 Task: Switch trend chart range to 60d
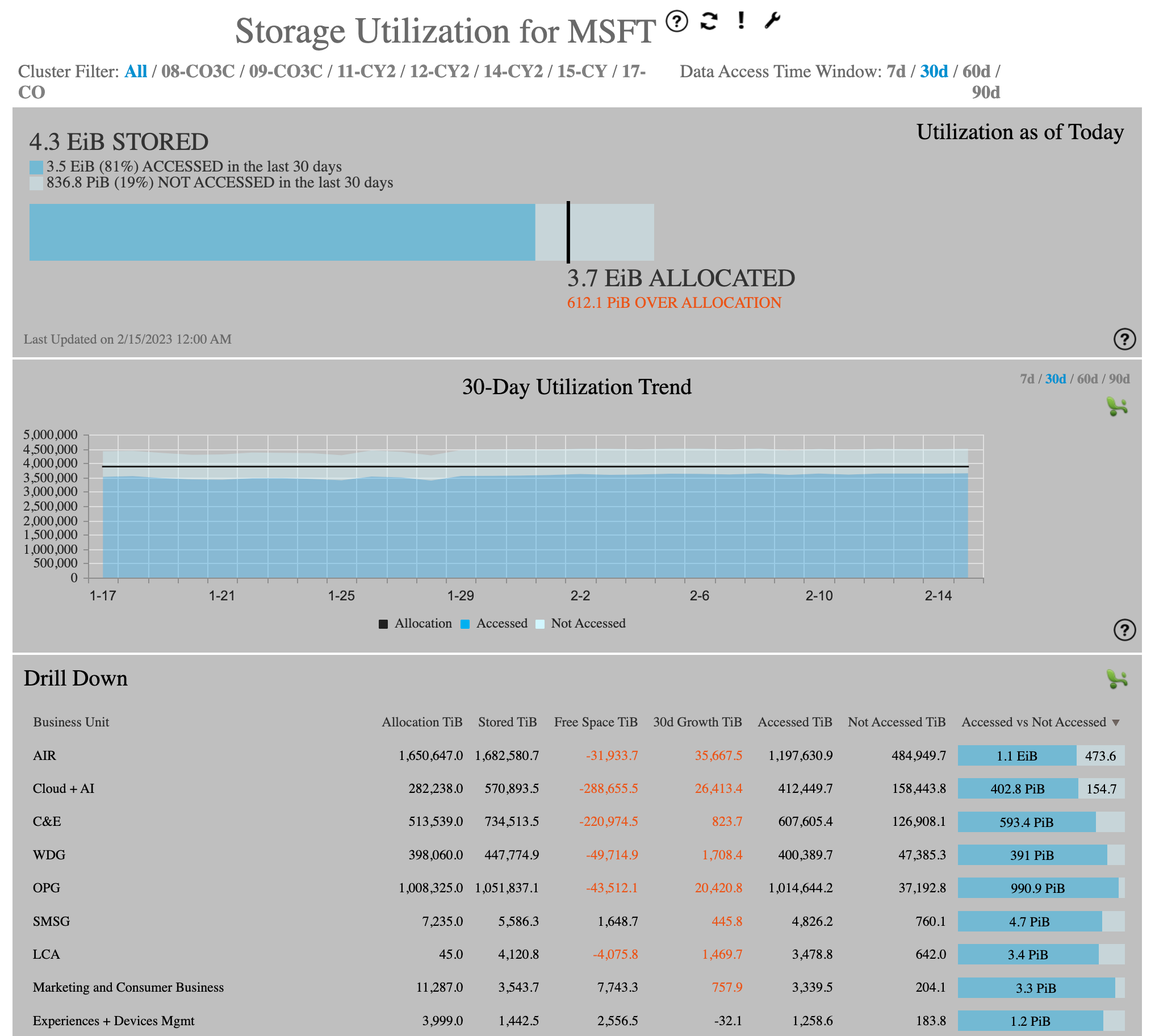tap(1087, 378)
